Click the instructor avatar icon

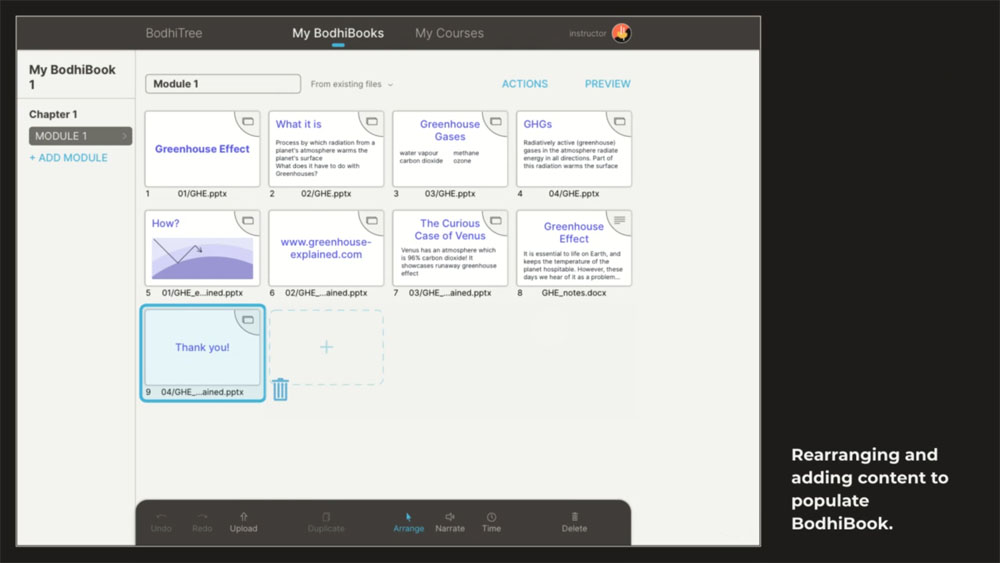621,33
